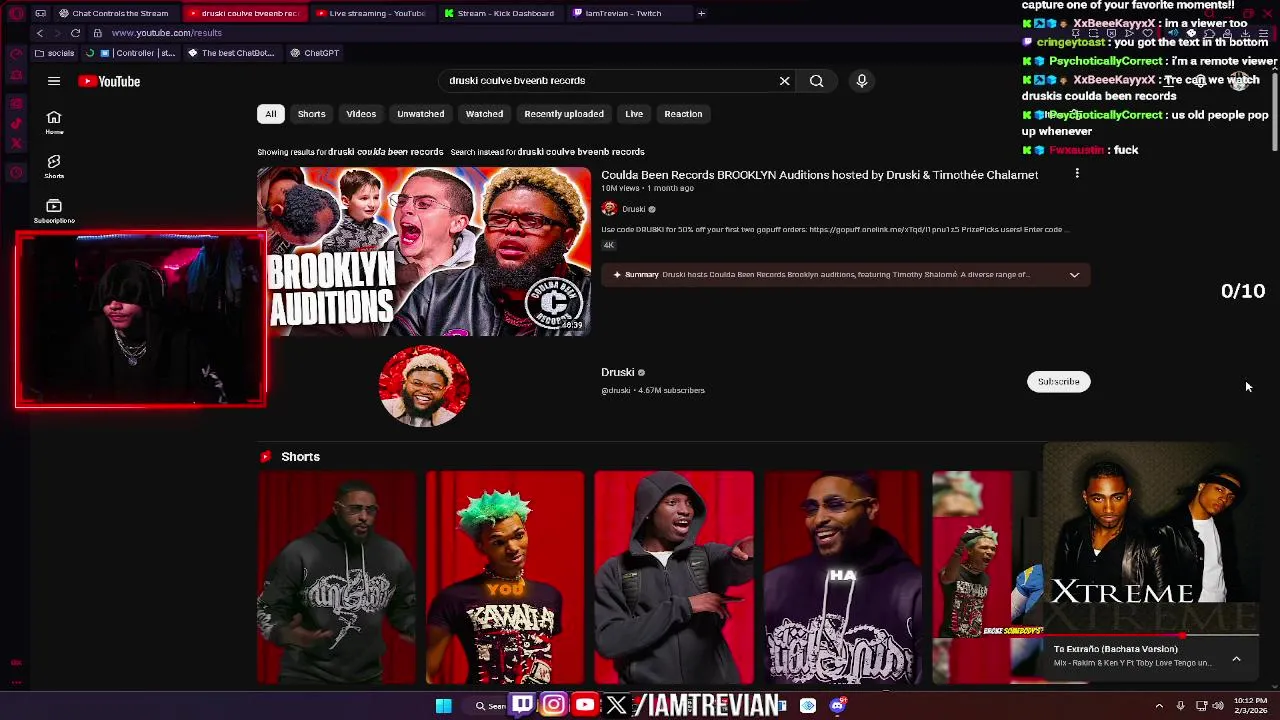The image size is (1280, 720).
Task: Clear the search box with X
Action: tap(785, 81)
